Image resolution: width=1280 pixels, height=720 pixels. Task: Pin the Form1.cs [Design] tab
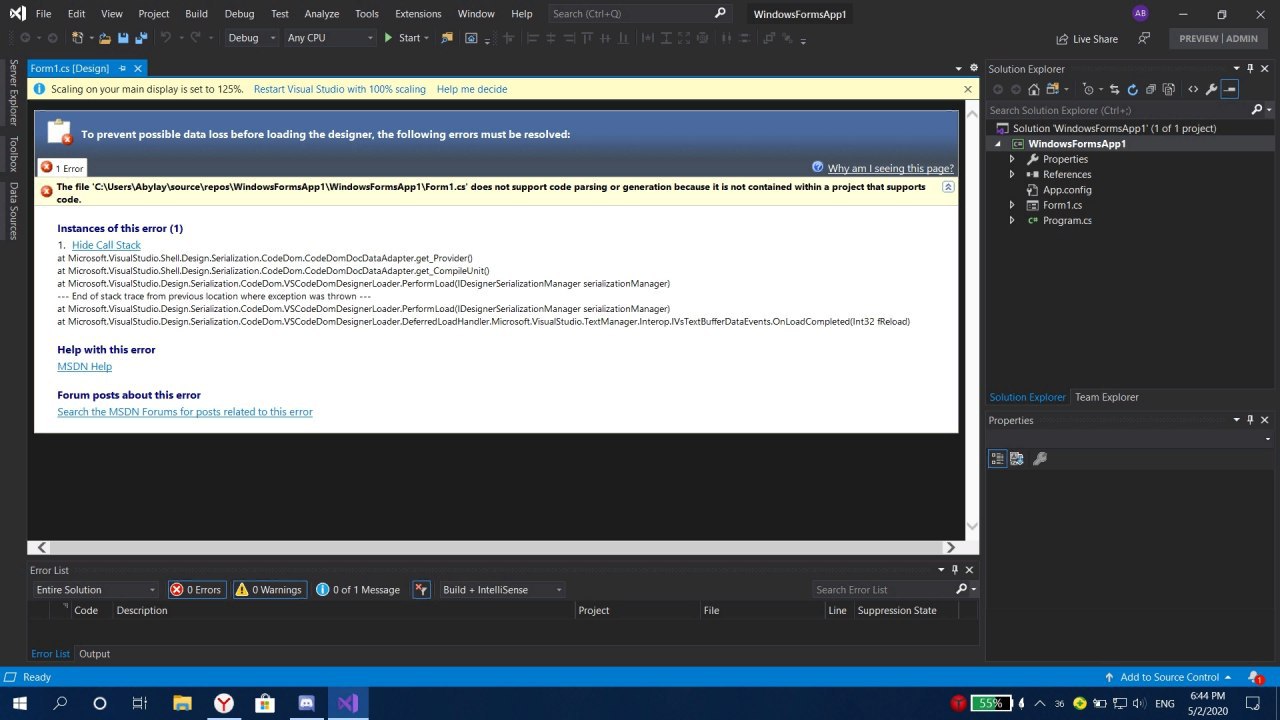(x=122, y=68)
